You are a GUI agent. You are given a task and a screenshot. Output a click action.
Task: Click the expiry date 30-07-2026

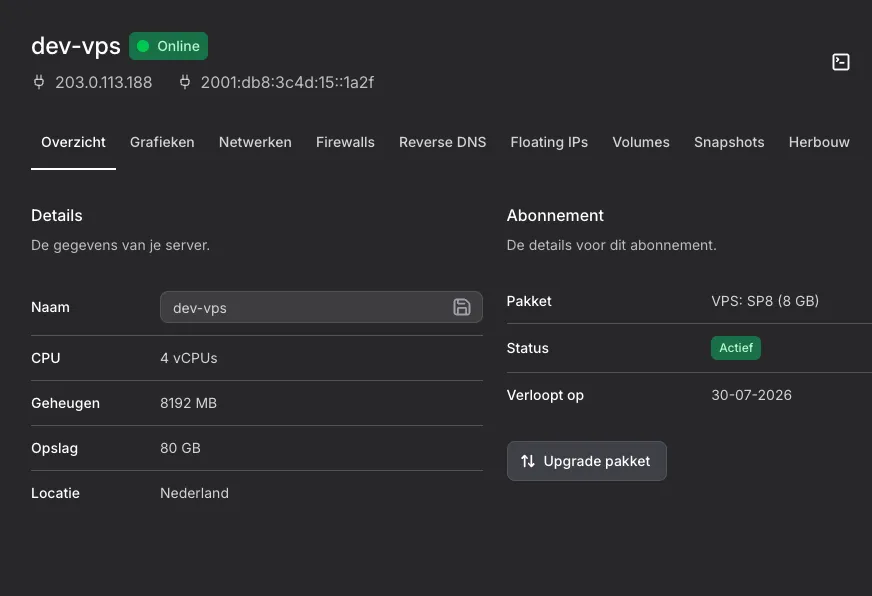click(751, 395)
